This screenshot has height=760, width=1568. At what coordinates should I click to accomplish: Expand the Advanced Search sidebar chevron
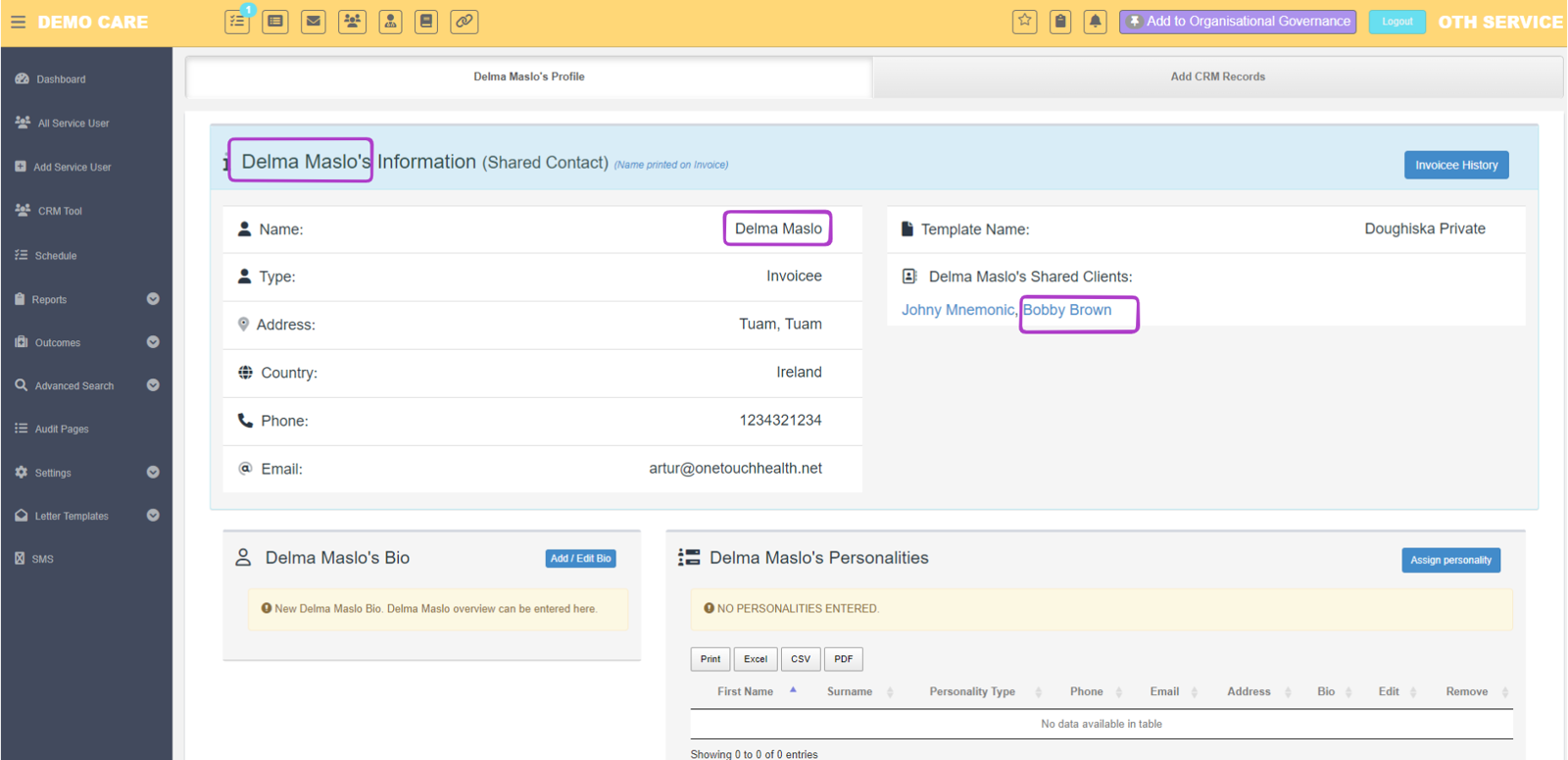coord(153,385)
